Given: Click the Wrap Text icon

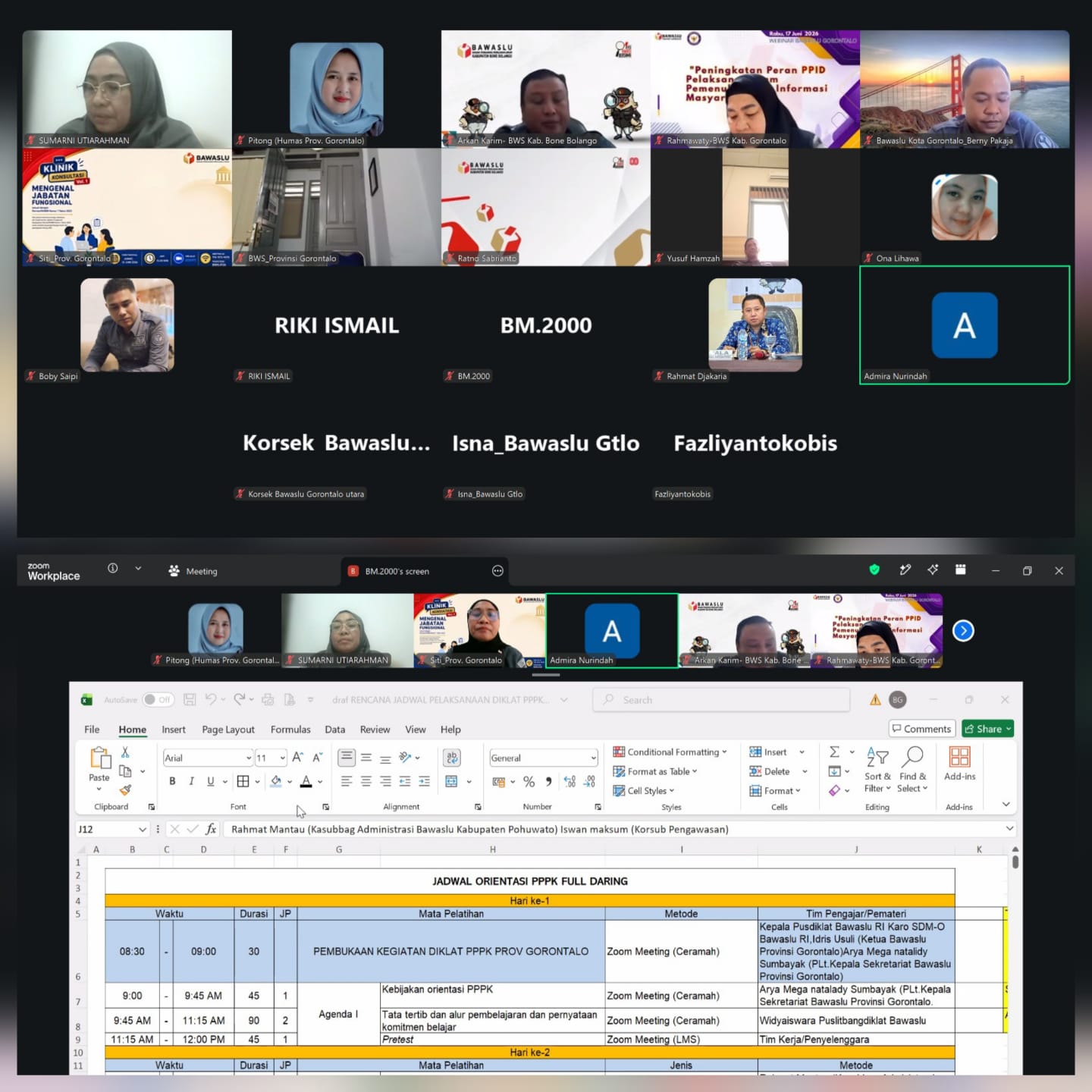Looking at the screenshot, I should [x=452, y=757].
